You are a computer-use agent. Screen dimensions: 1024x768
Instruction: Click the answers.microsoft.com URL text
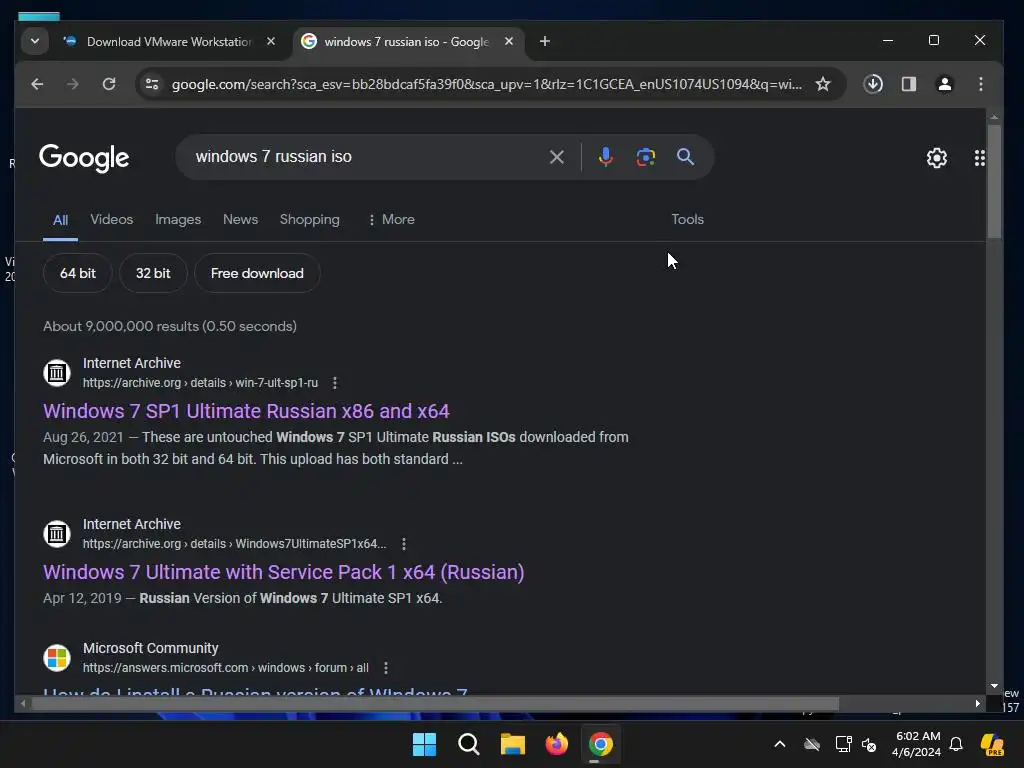[226, 668]
